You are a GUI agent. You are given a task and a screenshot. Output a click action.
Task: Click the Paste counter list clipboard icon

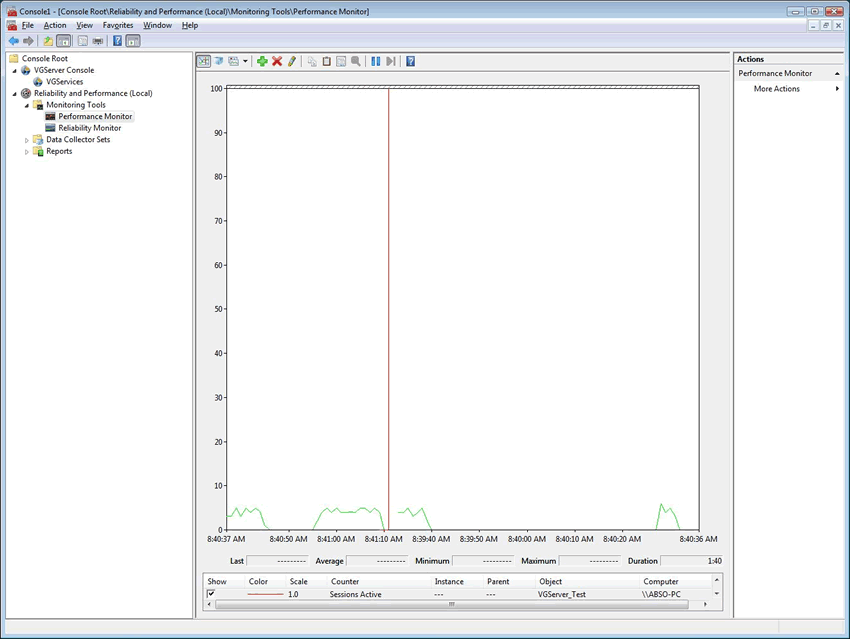326,61
